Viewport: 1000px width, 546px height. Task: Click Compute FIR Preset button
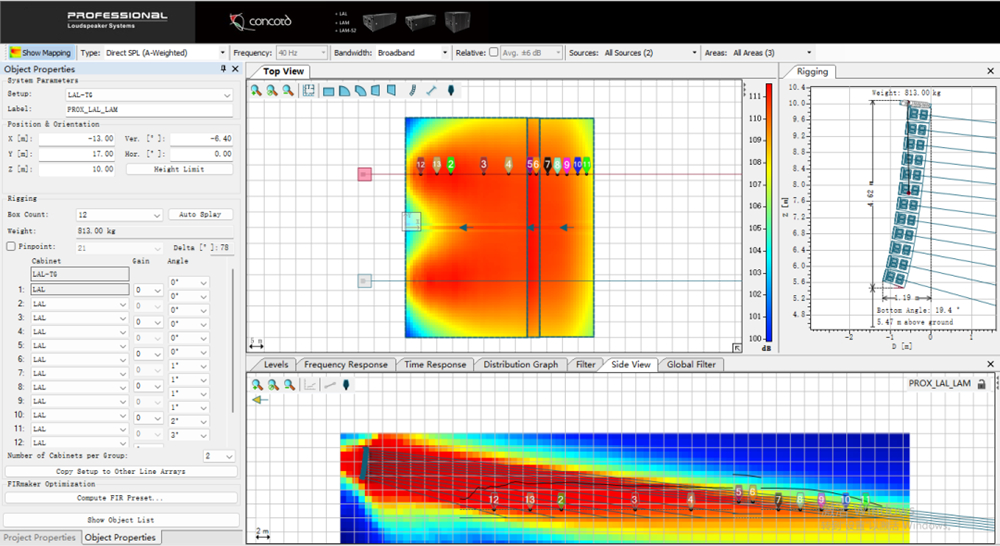tap(121, 498)
